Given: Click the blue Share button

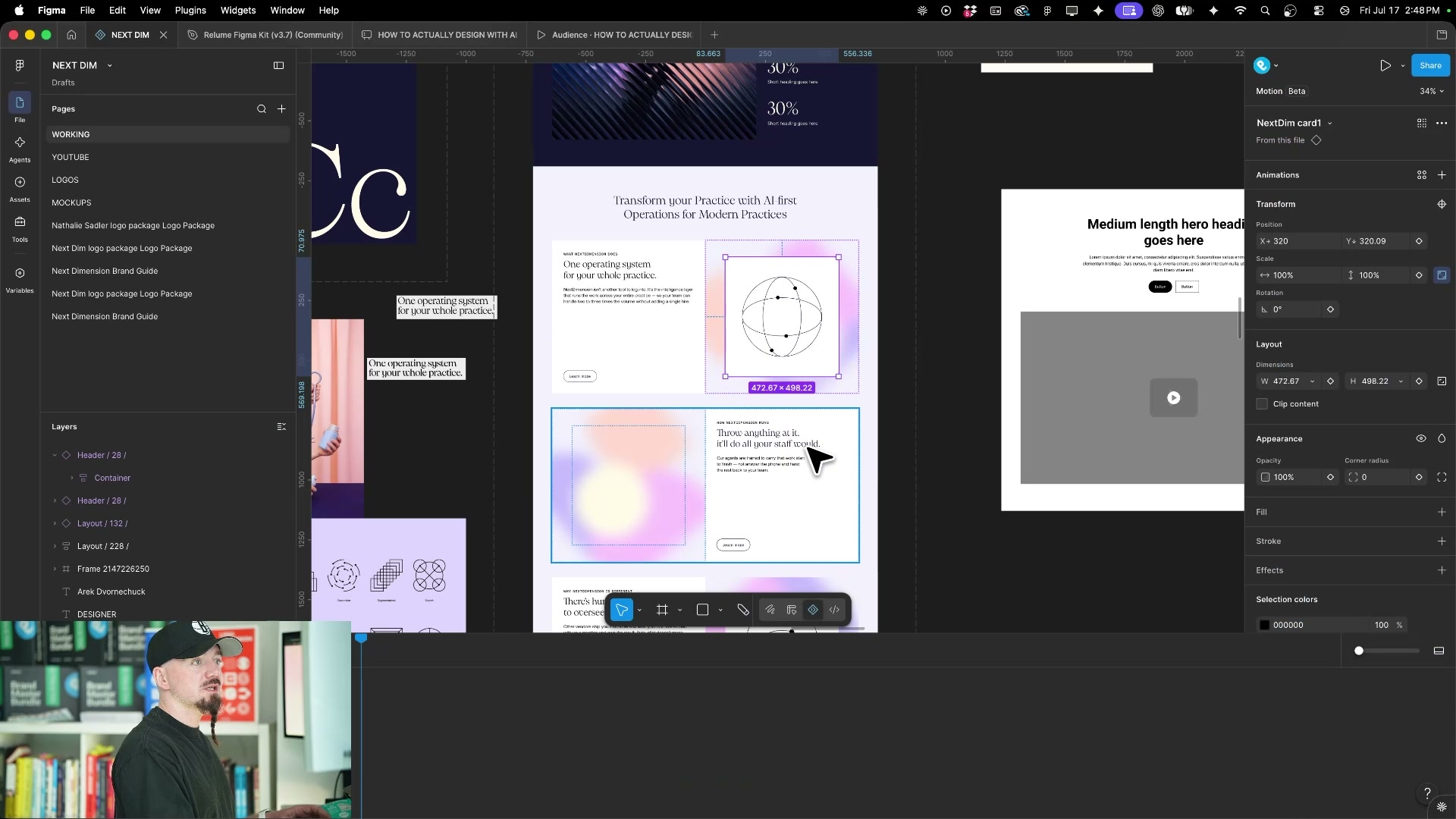Looking at the screenshot, I should 1430,65.
